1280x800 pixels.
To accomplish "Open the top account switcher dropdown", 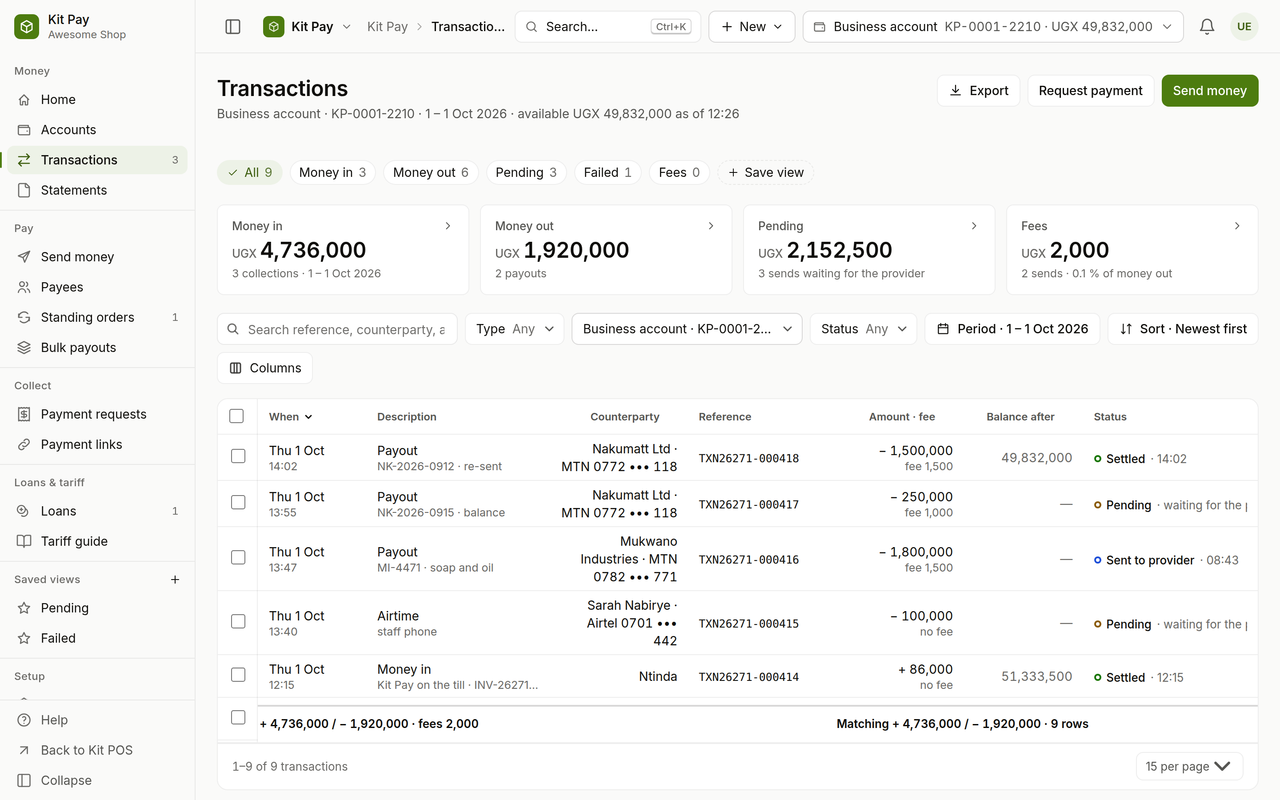I will 993,27.
